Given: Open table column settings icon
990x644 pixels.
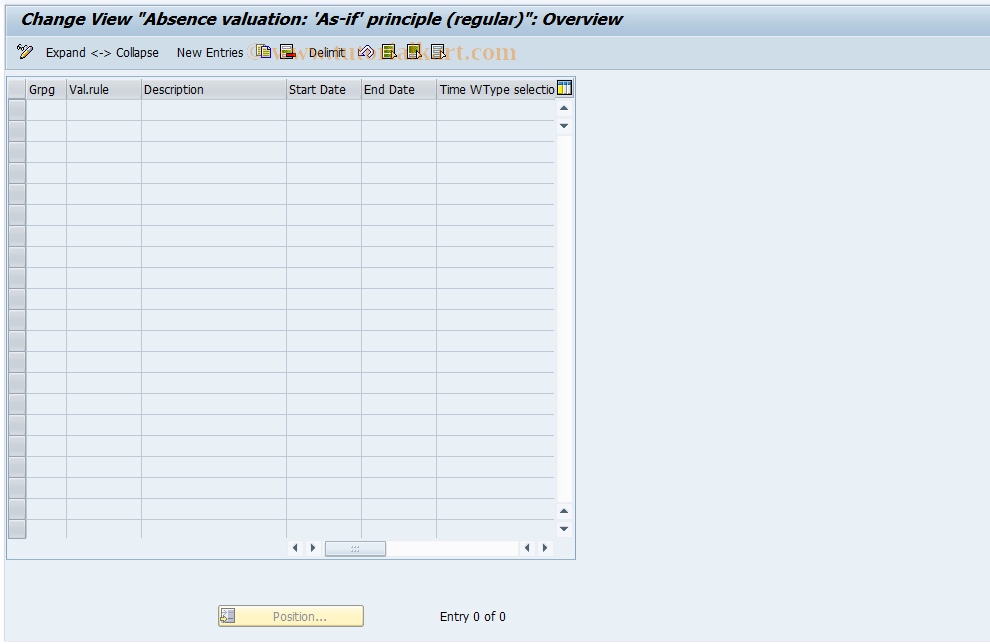Looking at the screenshot, I should [x=564, y=88].
